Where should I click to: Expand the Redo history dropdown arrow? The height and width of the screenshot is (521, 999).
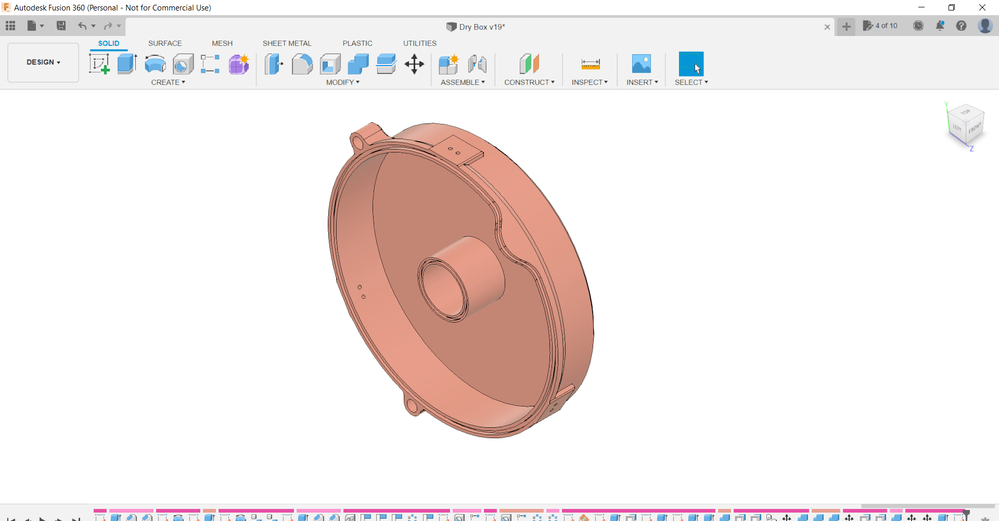coord(119,26)
